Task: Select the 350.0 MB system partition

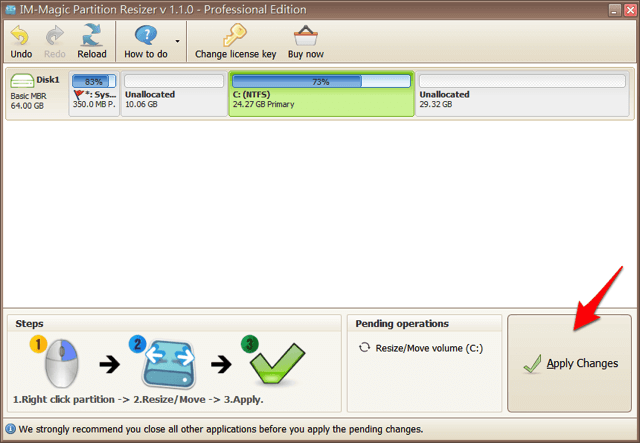Action: (x=94, y=93)
